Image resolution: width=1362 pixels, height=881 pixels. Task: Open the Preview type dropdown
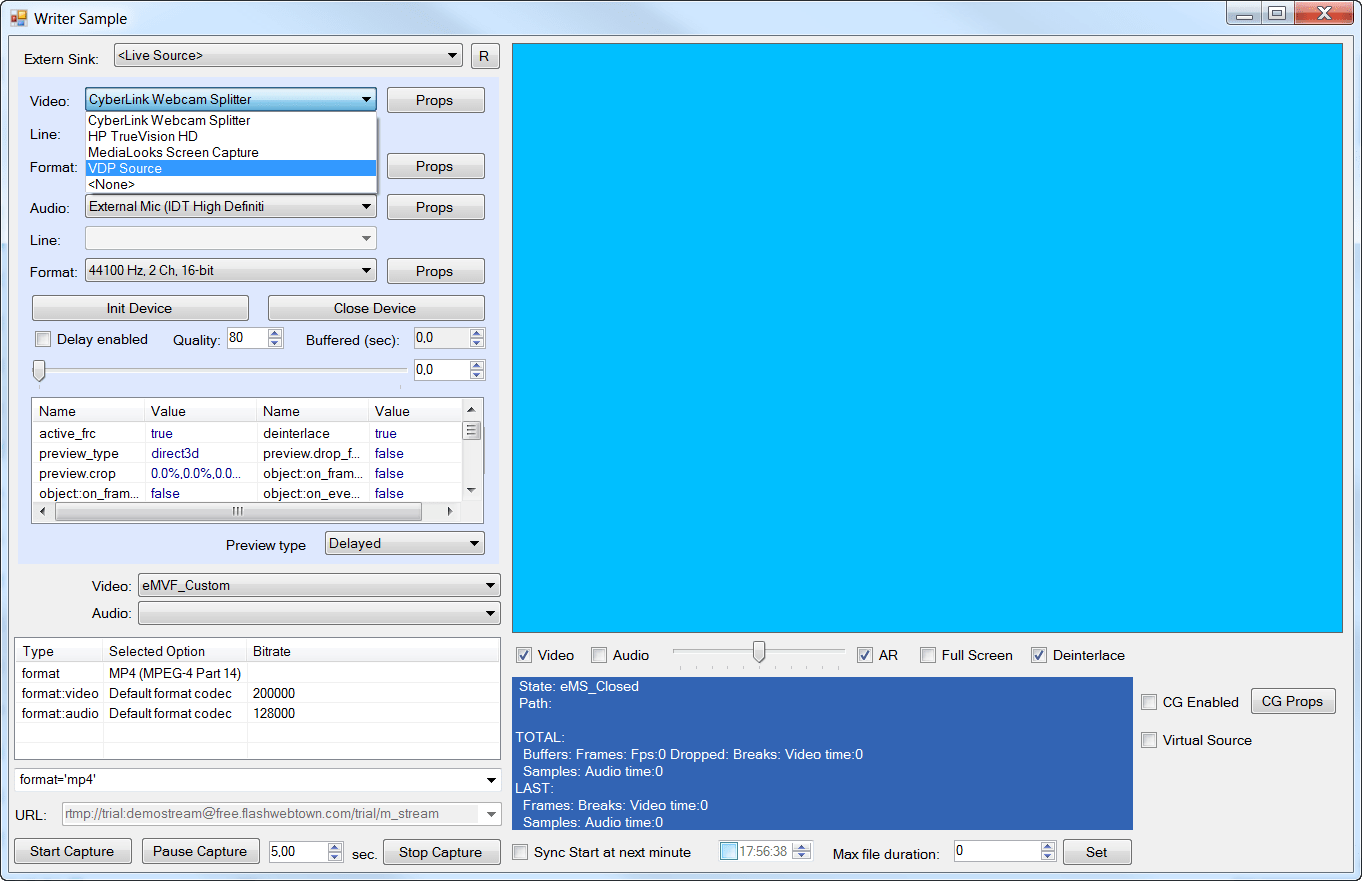point(405,543)
